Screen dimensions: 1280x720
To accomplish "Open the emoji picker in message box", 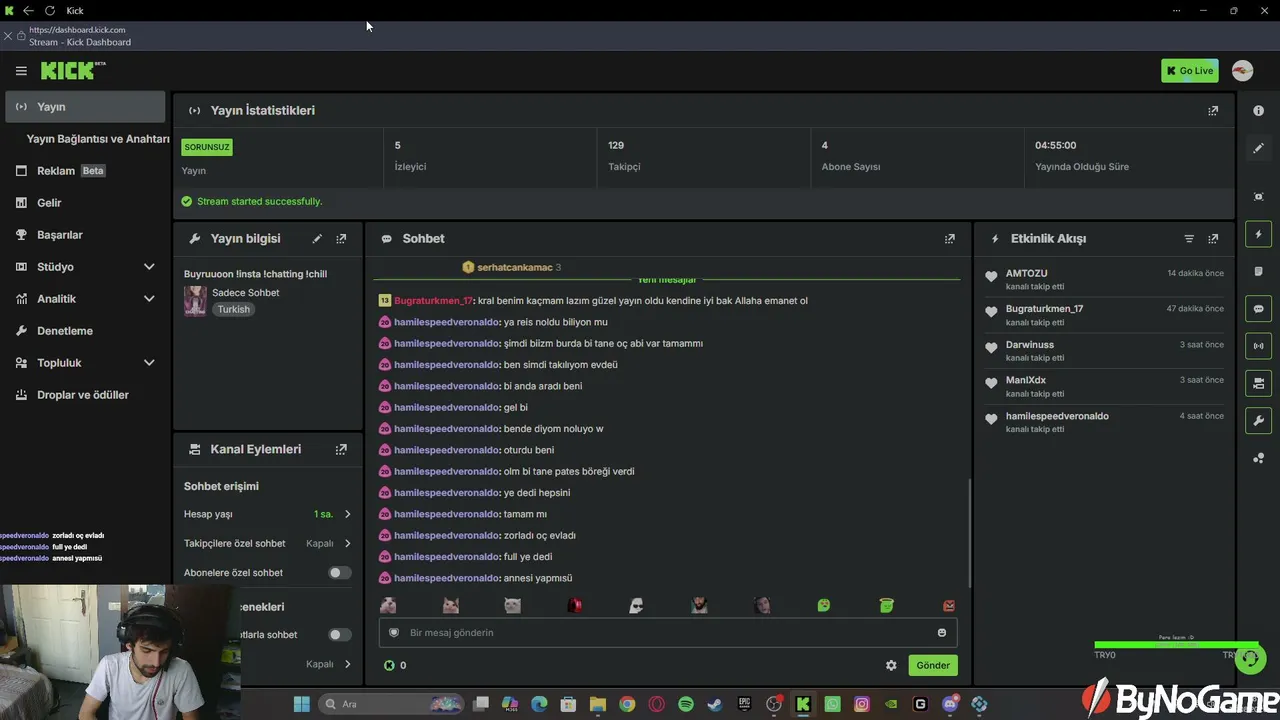I will 942,633.
